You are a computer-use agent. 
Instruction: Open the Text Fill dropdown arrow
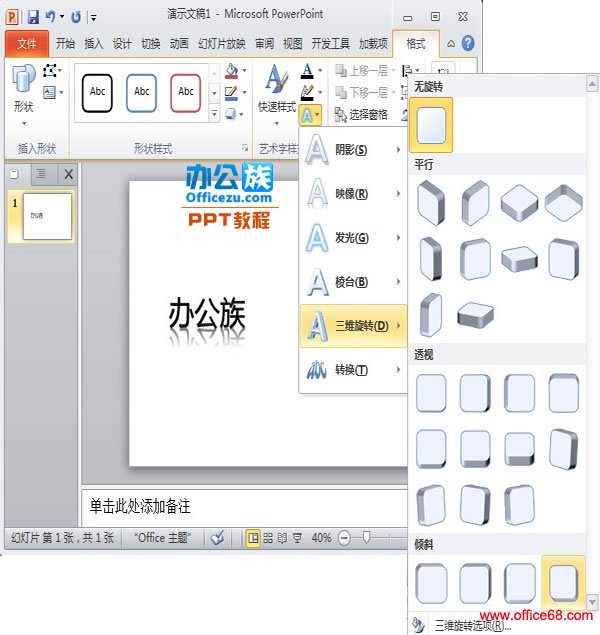320,71
